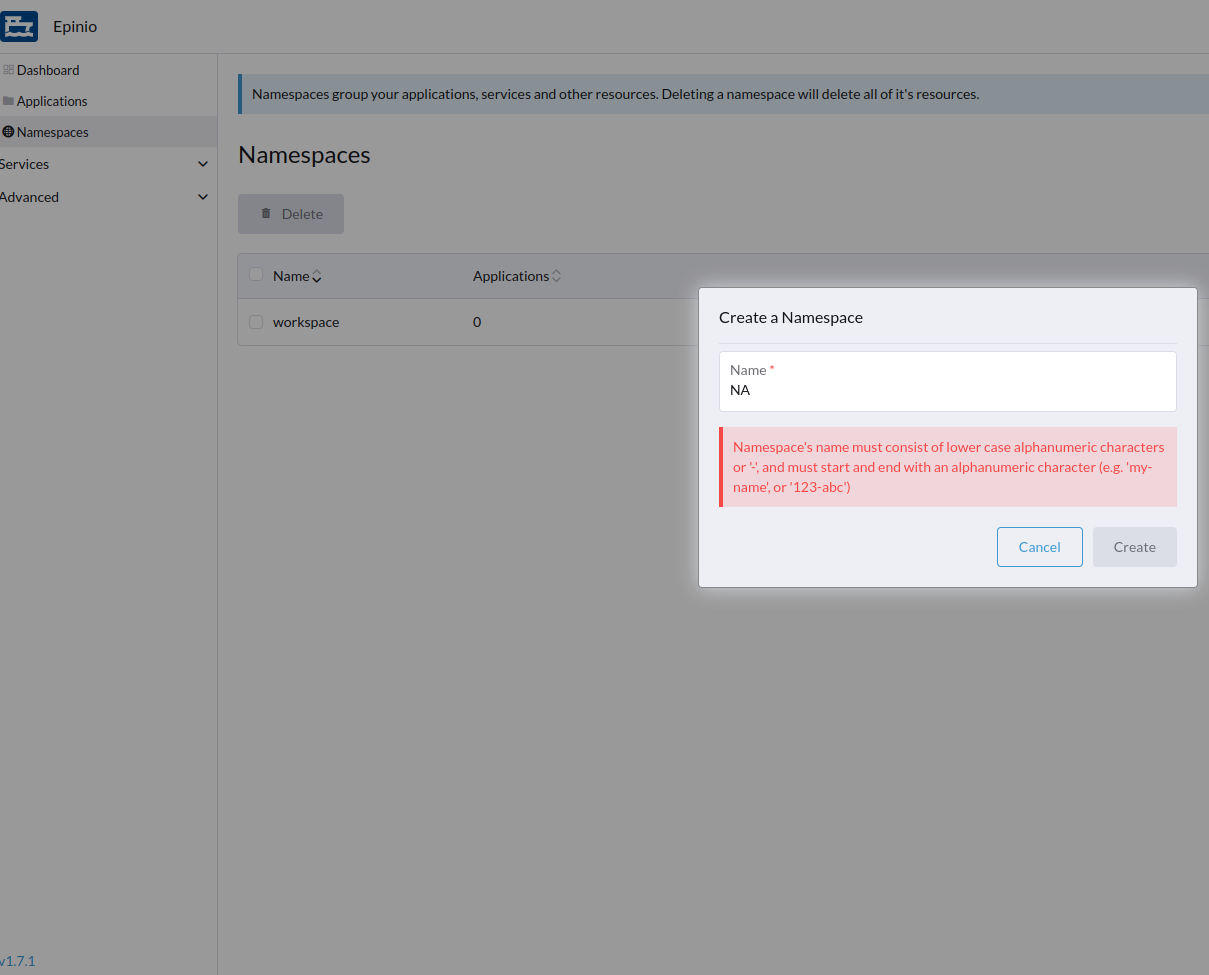Click the Epinio logo in the header
The image size is (1209, 975).
click(19, 26)
